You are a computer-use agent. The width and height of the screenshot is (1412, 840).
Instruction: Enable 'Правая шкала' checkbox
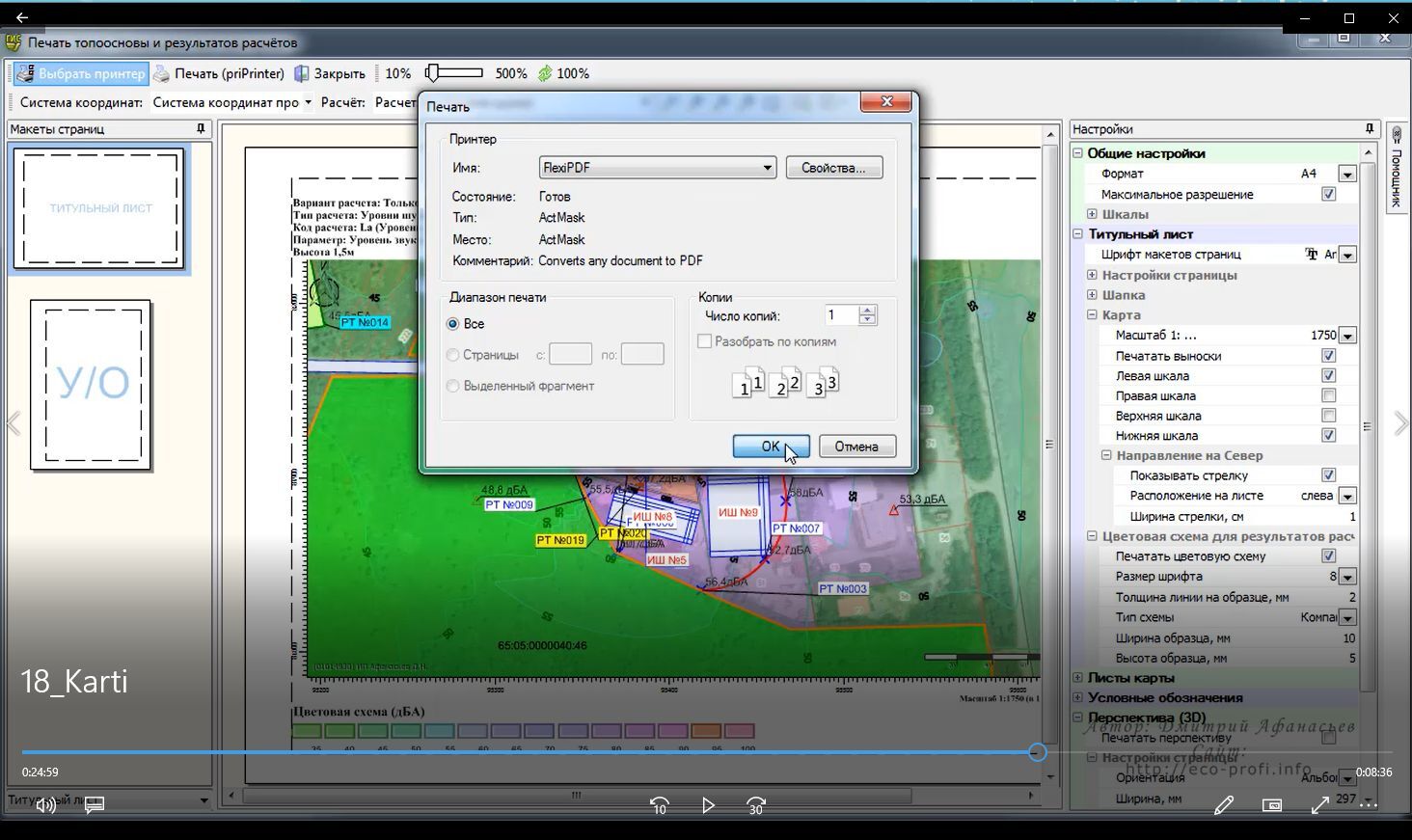coord(1328,395)
